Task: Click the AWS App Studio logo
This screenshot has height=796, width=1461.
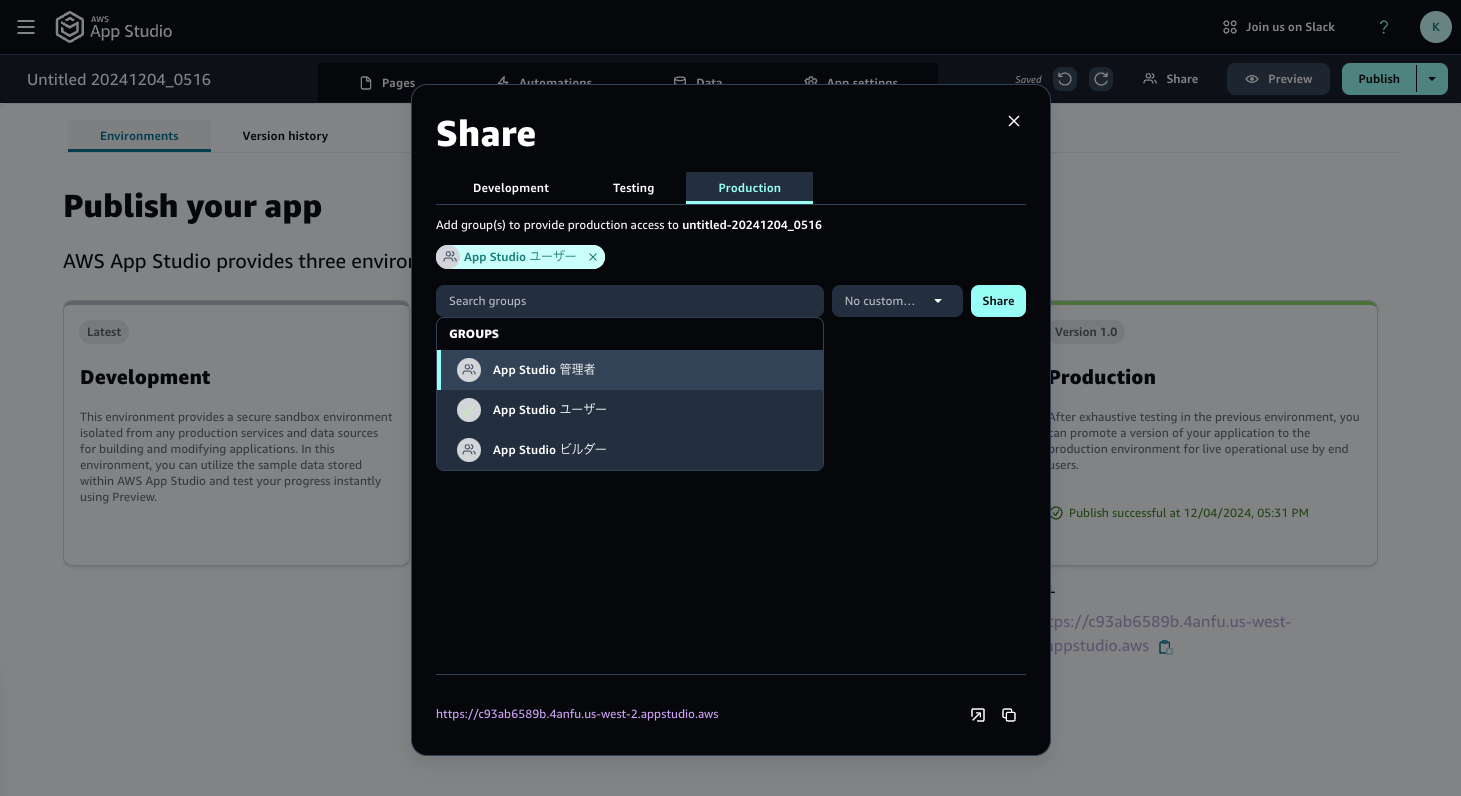Action: click(x=113, y=27)
